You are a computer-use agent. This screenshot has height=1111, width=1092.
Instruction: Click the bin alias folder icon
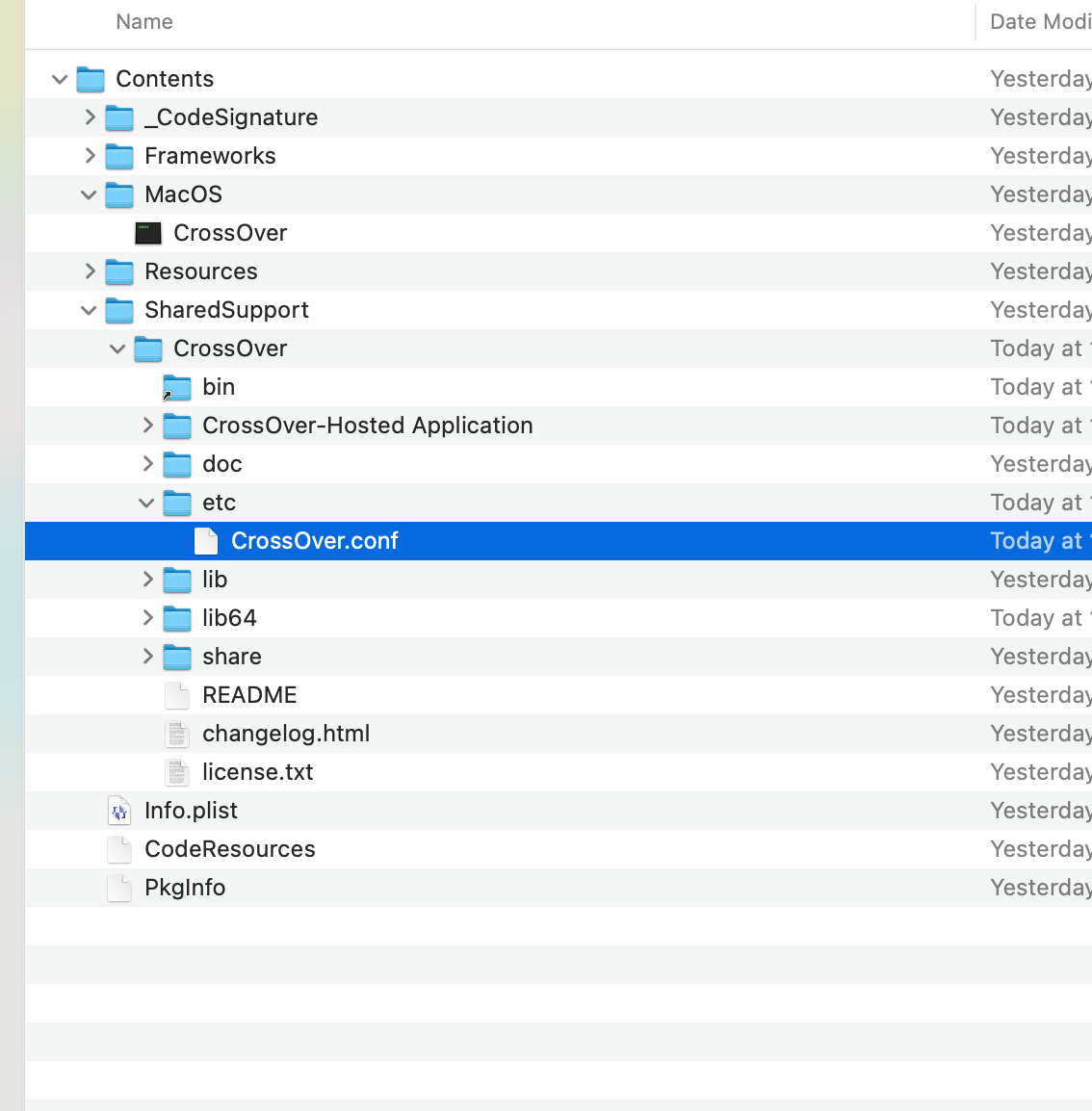(x=177, y=387)
